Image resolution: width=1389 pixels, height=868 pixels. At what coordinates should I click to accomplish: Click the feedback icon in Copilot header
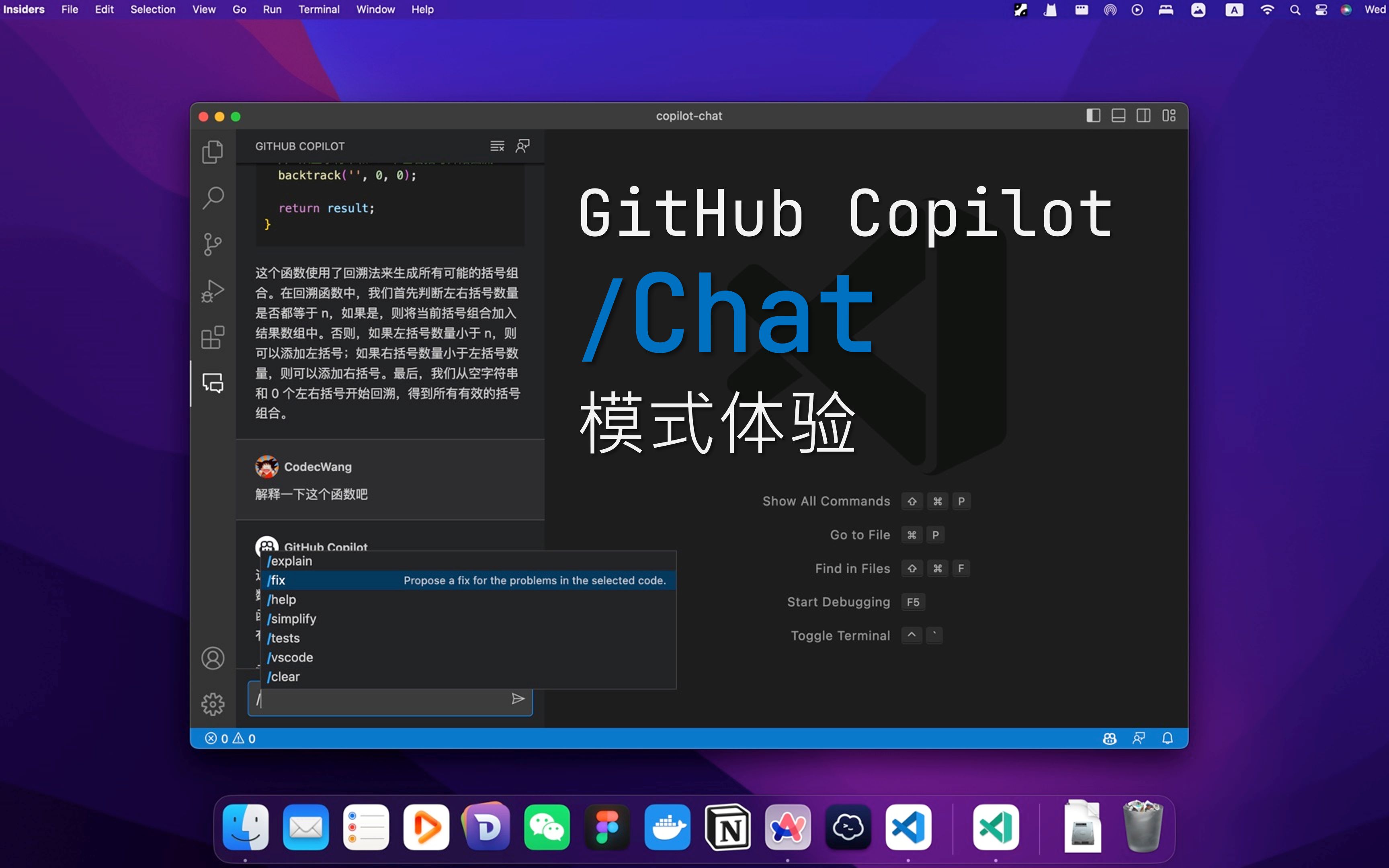pos(522,146)
